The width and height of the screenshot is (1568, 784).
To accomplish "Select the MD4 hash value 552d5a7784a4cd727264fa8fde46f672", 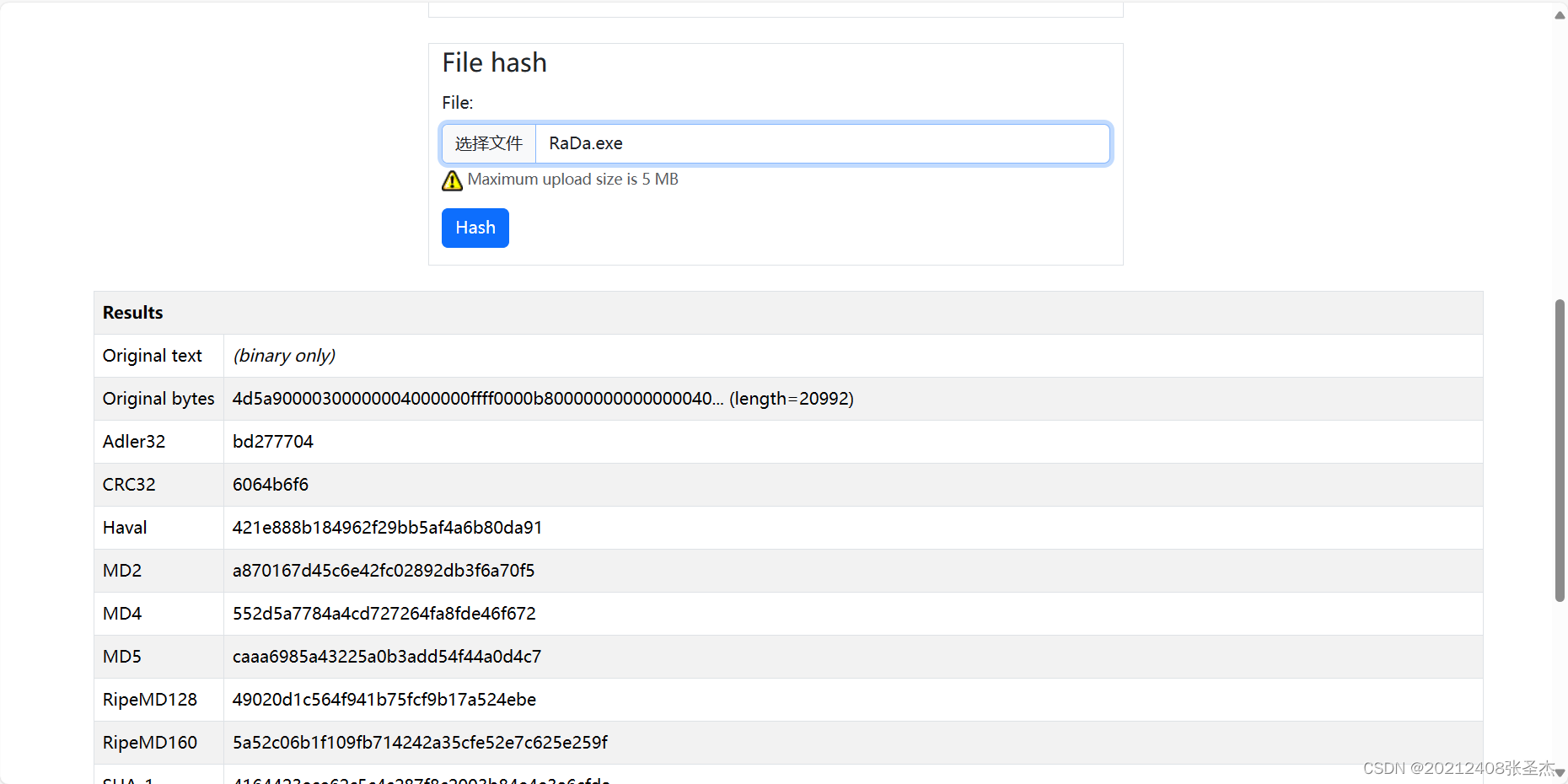I will click(x=384, y=614).
